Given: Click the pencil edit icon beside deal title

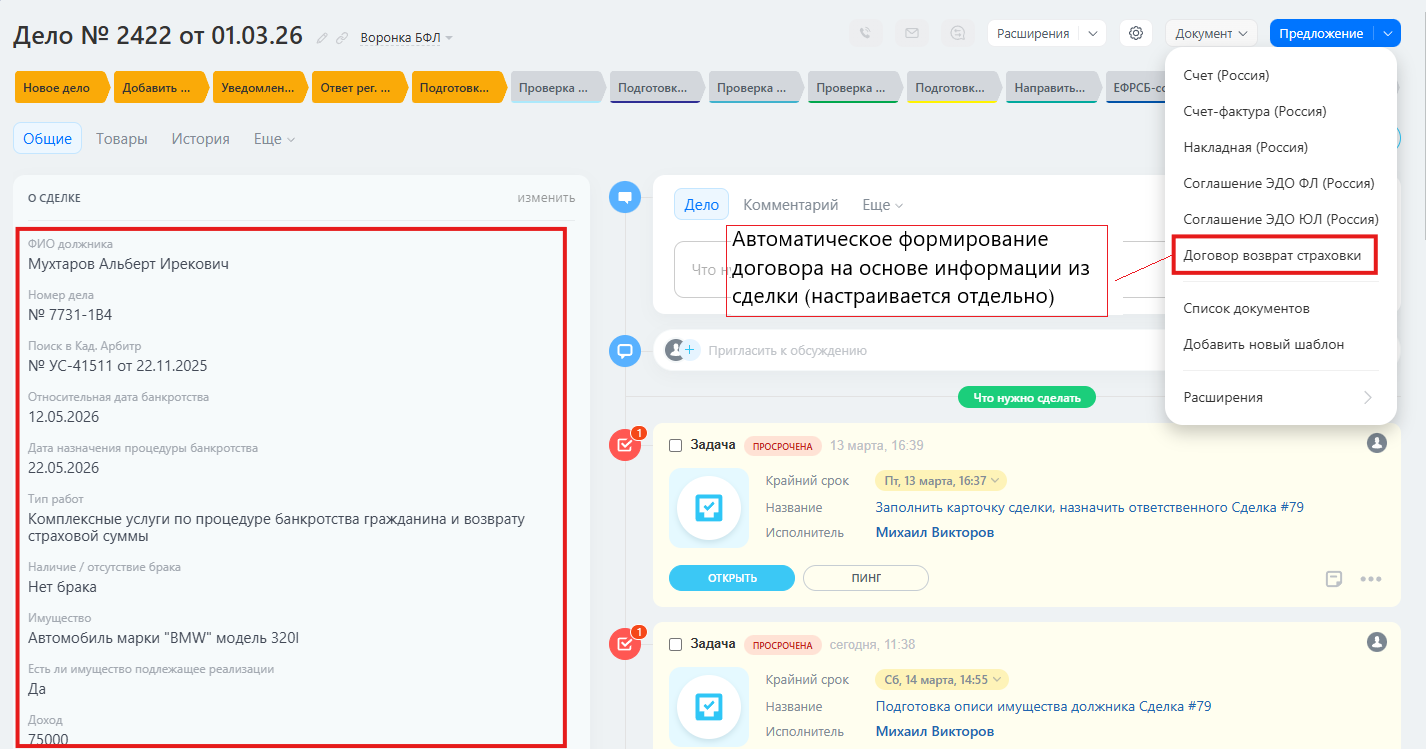Looking at the screenshot, I should tap(322, 38).
